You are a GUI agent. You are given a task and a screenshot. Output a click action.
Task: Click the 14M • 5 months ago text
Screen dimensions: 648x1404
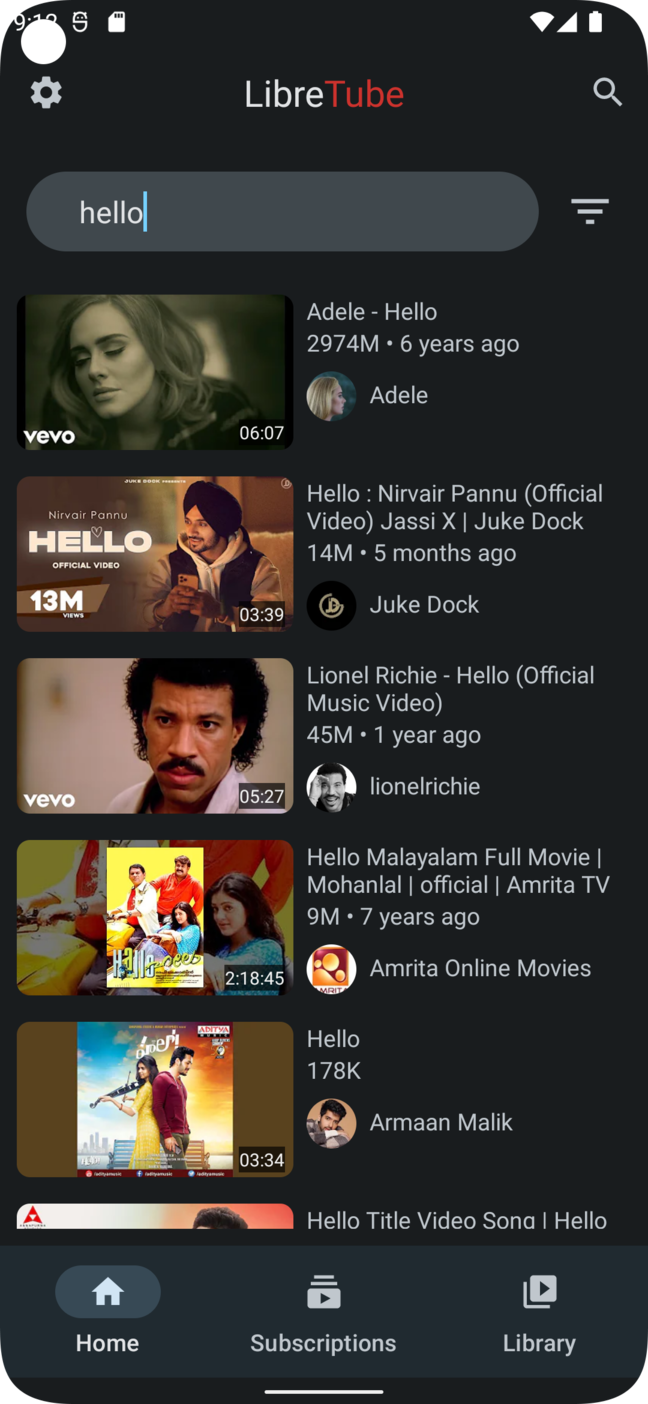(x=412, y=553)
